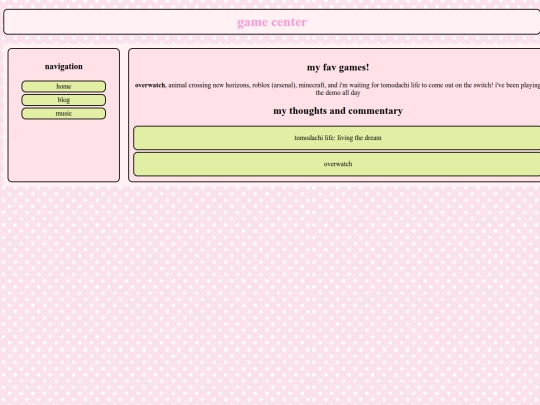Click the my fav games! heading

click(338, 68)
